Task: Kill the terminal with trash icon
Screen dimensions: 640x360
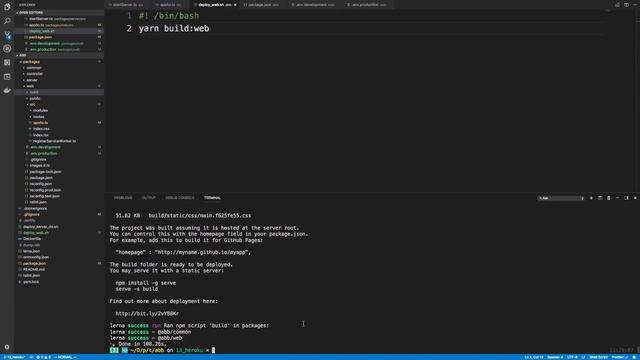Action: click(x=608, y=198)
